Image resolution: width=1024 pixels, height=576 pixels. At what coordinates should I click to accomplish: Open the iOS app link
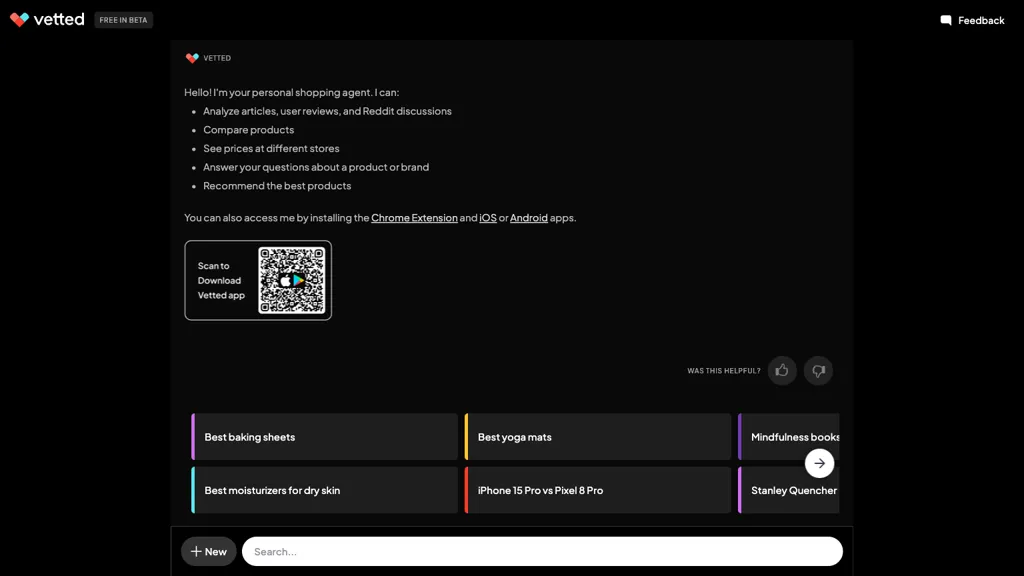(x=487, y=217)
